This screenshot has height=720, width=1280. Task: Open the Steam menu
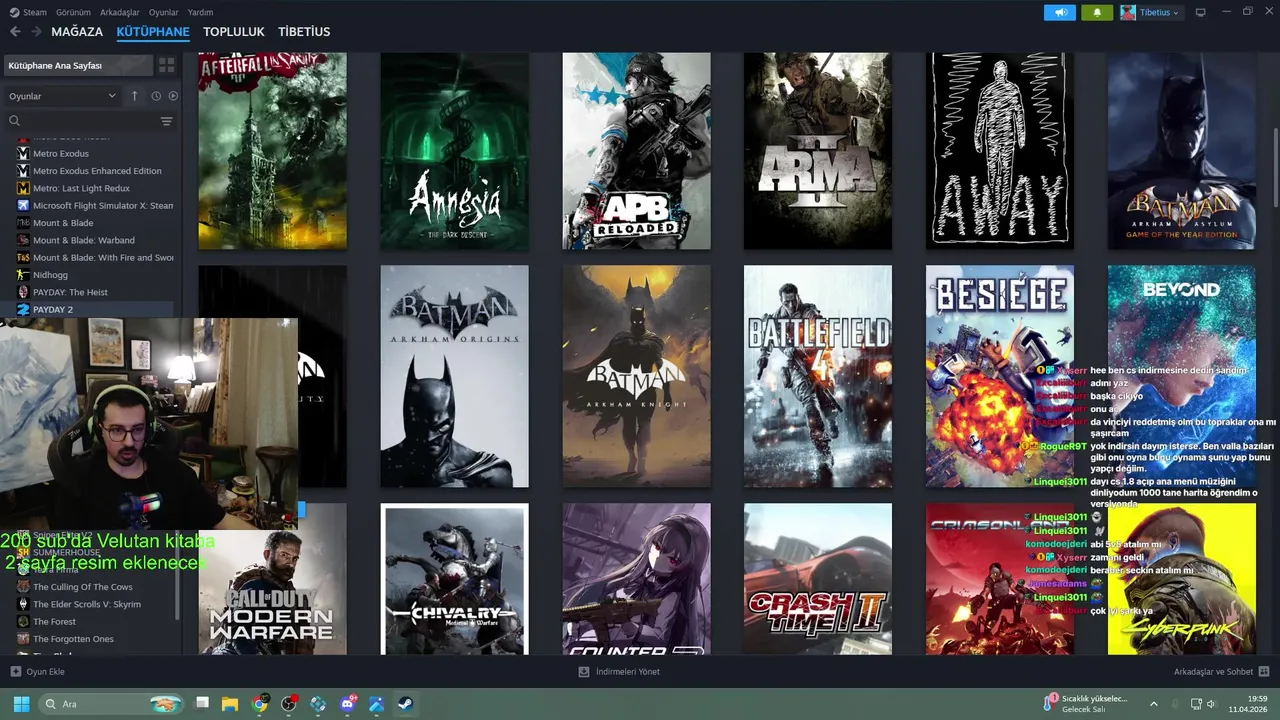pyautogui.click(x=28, y=12)
